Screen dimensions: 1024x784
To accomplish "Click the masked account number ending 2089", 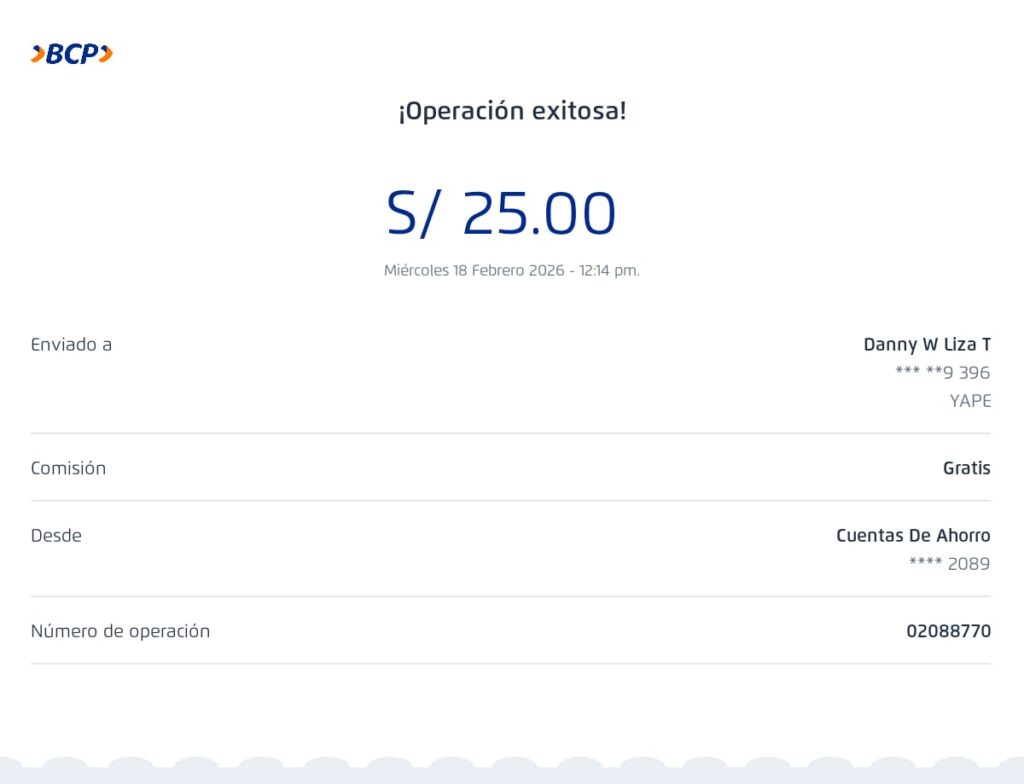I will click(x=949, y=564).
